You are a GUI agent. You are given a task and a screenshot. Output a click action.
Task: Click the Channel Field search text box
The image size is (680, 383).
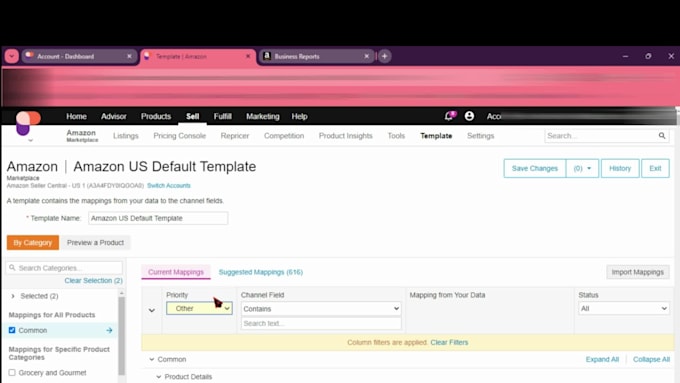point(321,324)
